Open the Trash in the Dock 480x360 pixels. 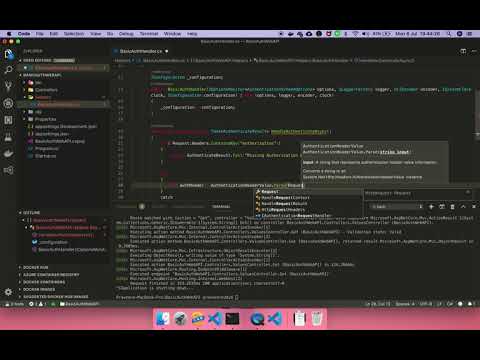tap(317, 319)
